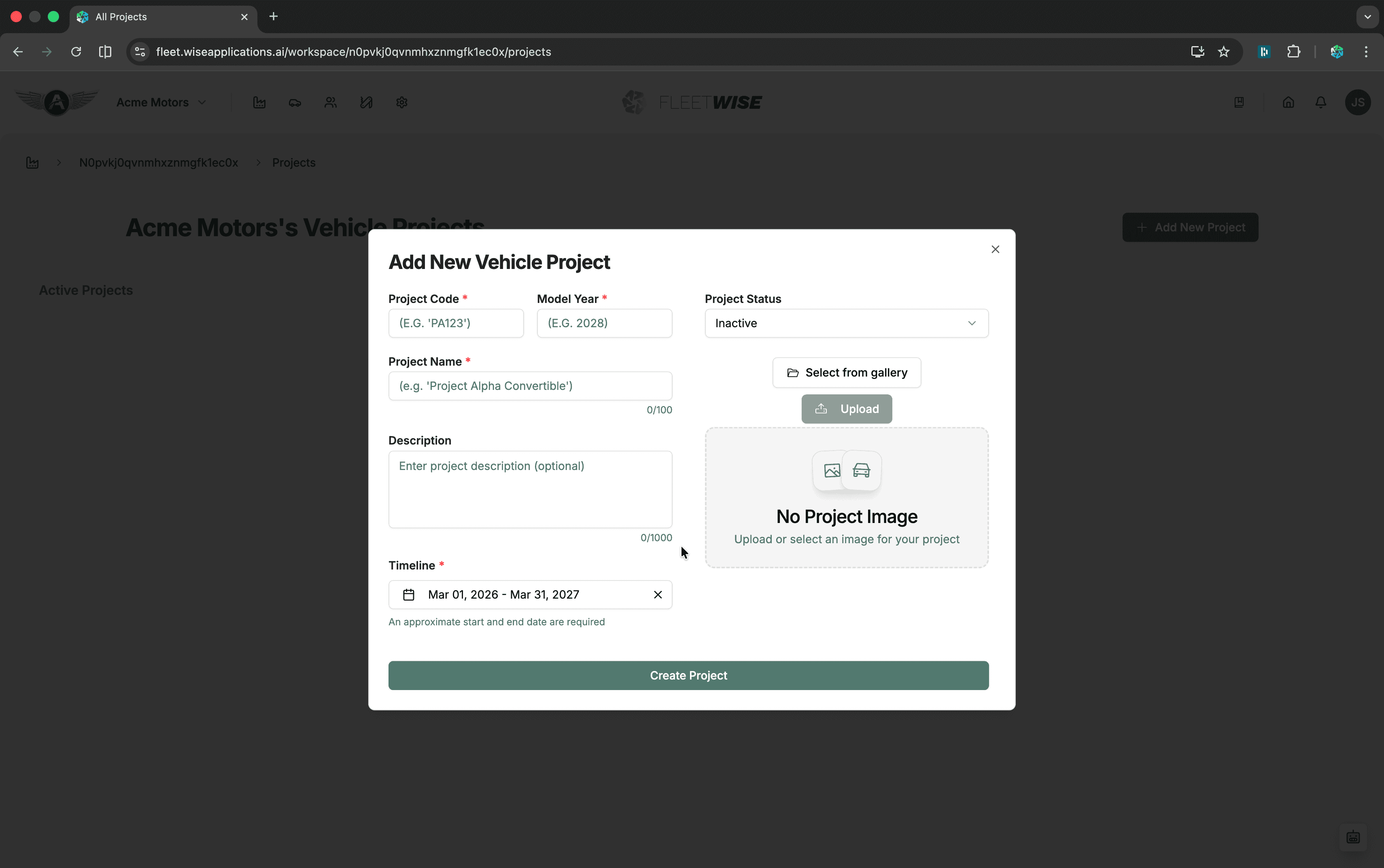The image size is (1384, 868).
Task: Go back in browser history
Action: 18,52
